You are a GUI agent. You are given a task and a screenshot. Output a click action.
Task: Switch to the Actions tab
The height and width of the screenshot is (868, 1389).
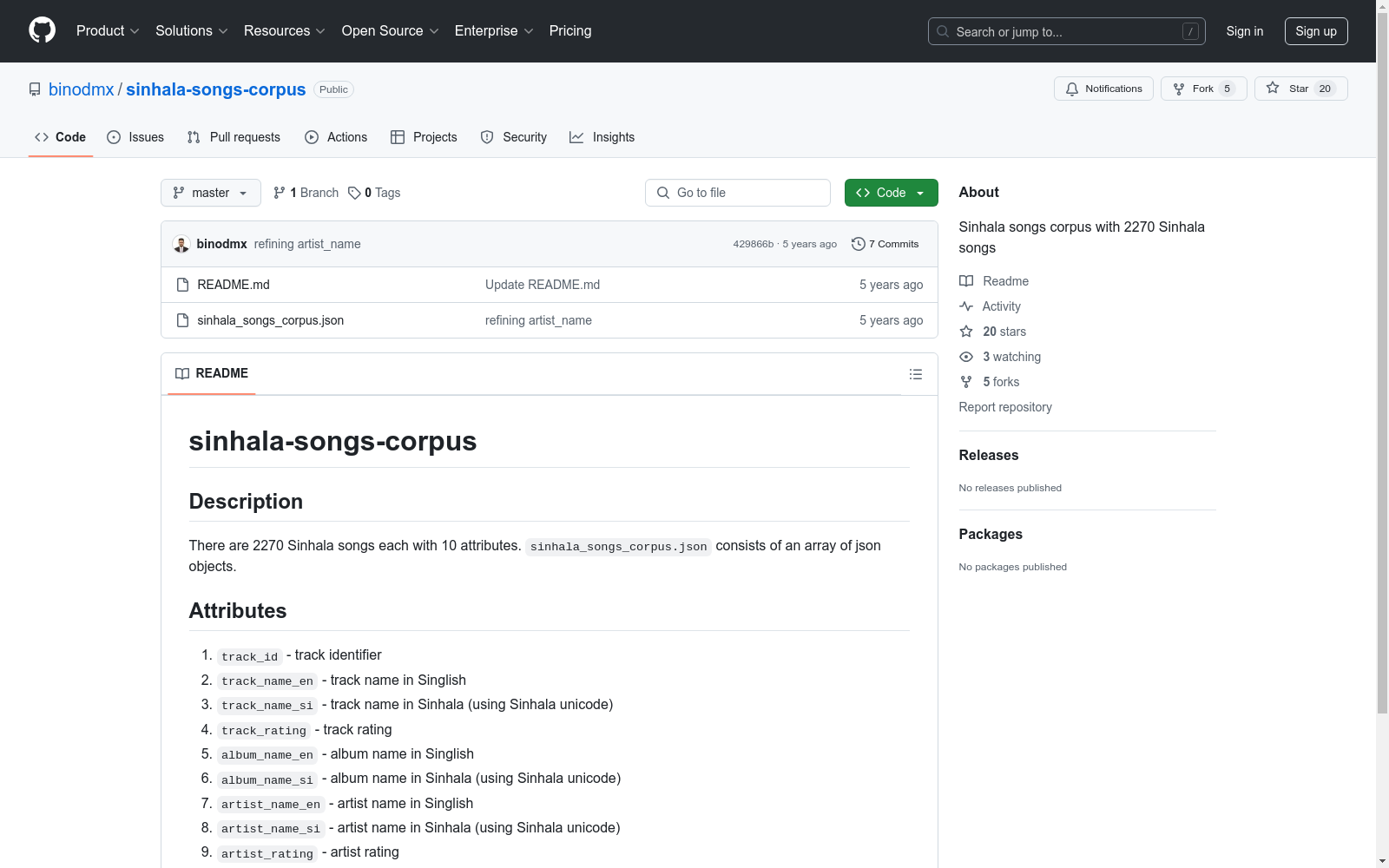pos(336,137)
